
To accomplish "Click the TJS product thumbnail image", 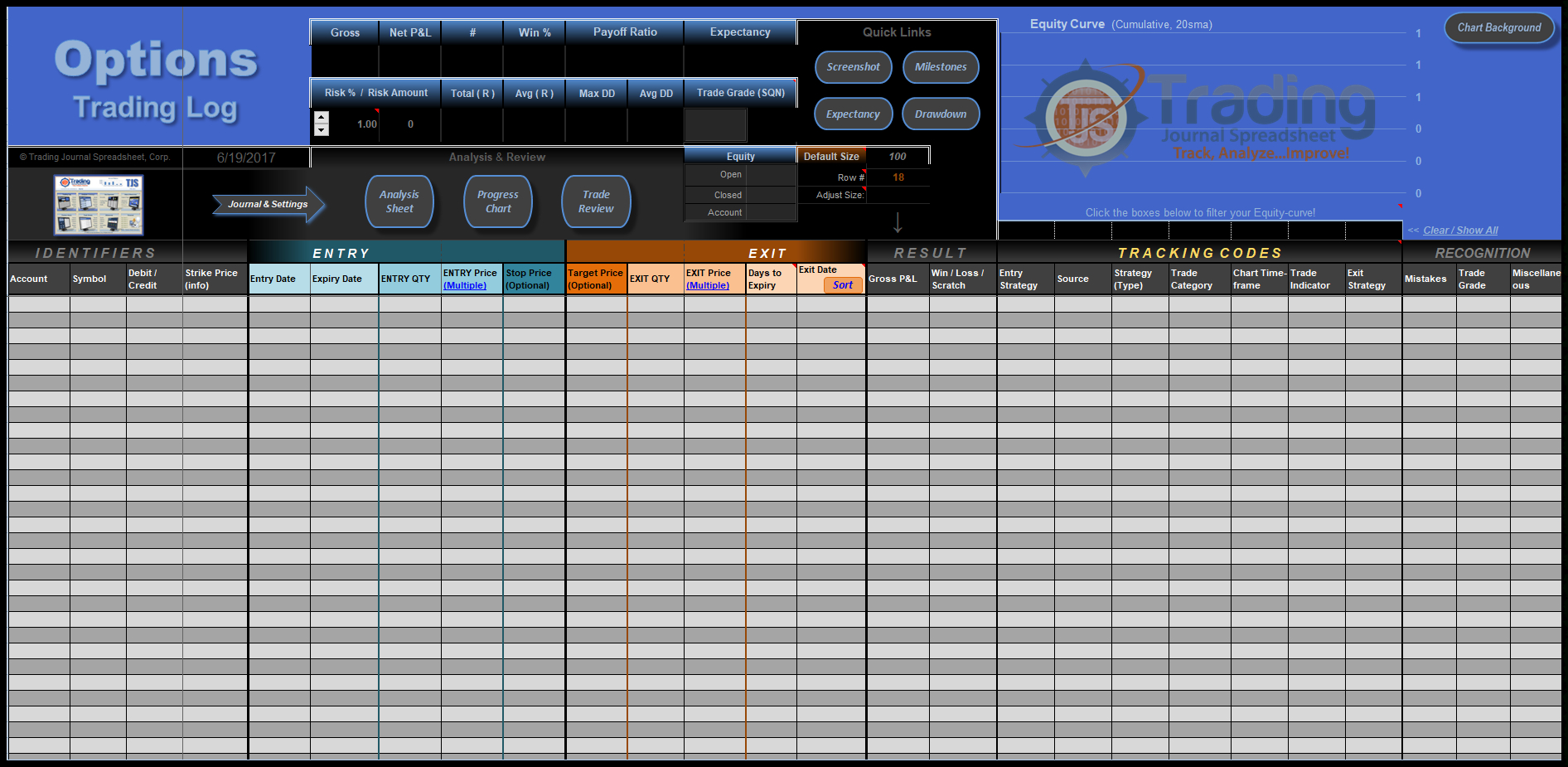I will click(x=99, y=204).
